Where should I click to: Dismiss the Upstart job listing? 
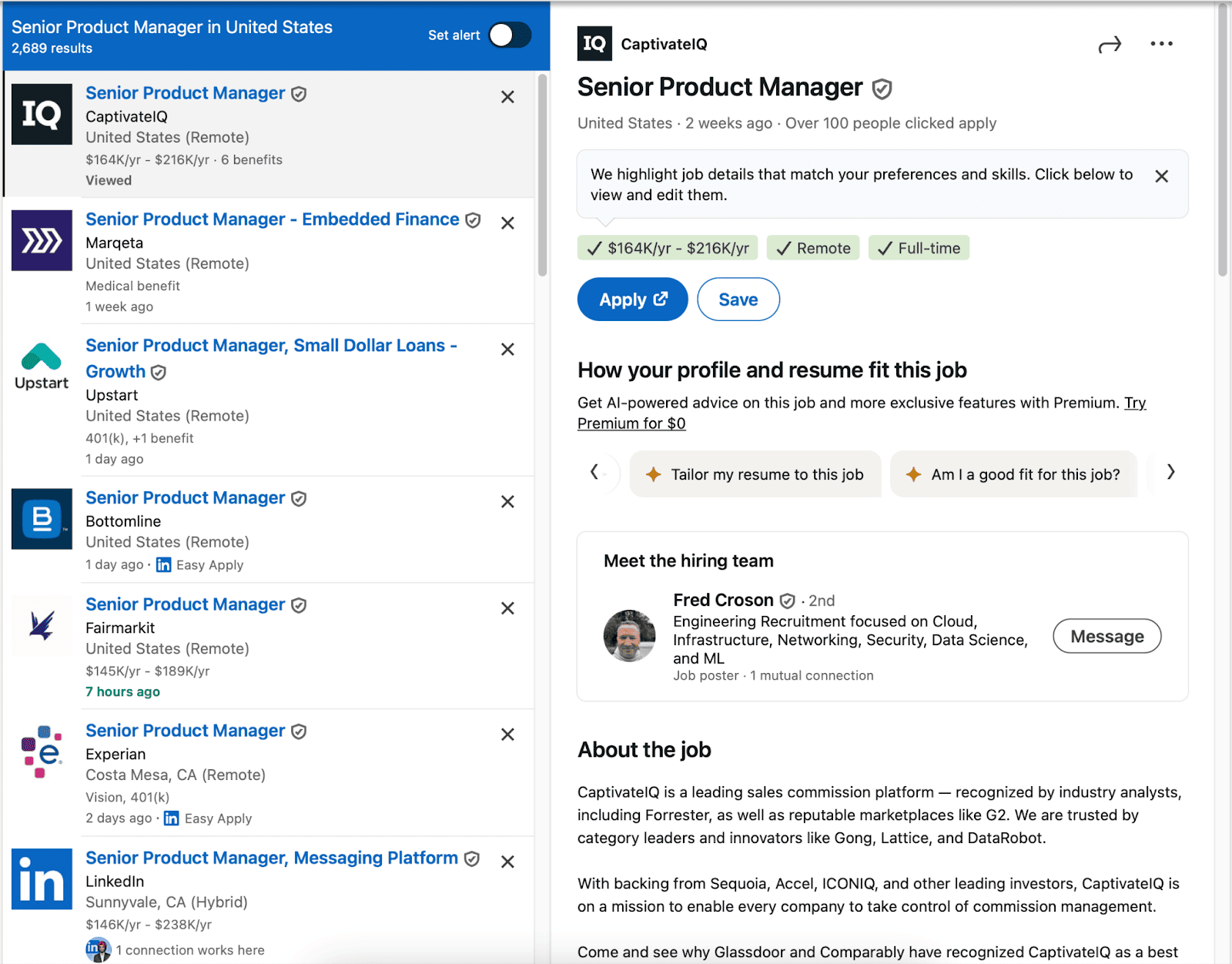pos(507,350)
